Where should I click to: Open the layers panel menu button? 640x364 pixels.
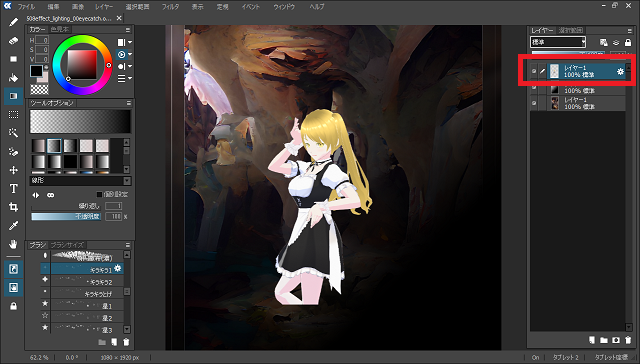click(629, 30)
